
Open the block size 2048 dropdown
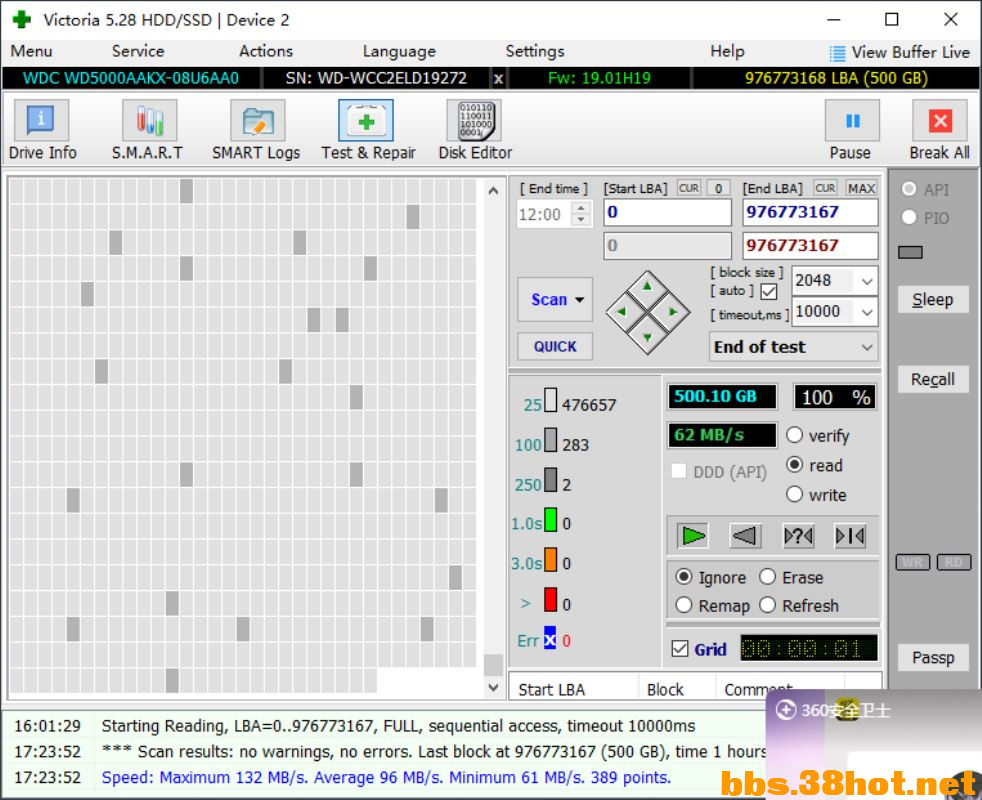[867, 281]
